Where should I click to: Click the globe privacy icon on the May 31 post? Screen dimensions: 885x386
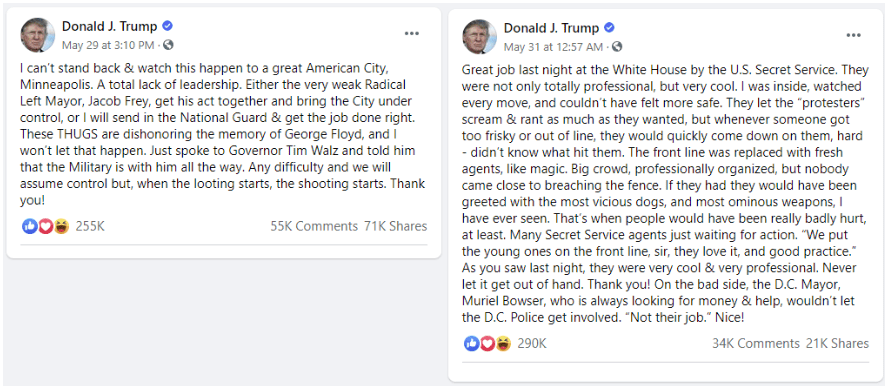click(617, 46)
